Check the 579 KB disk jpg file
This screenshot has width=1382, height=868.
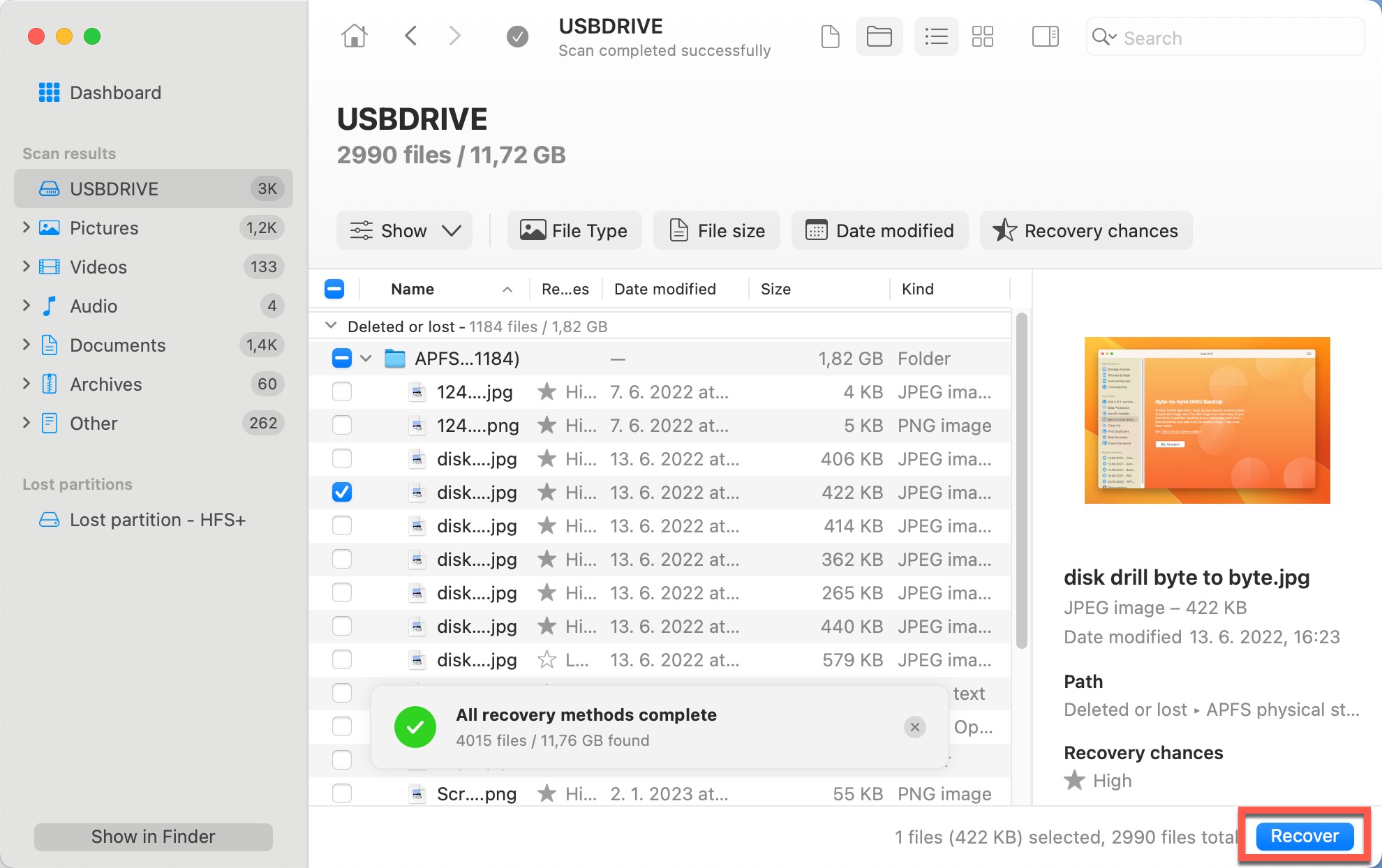[x=342, y=659]
